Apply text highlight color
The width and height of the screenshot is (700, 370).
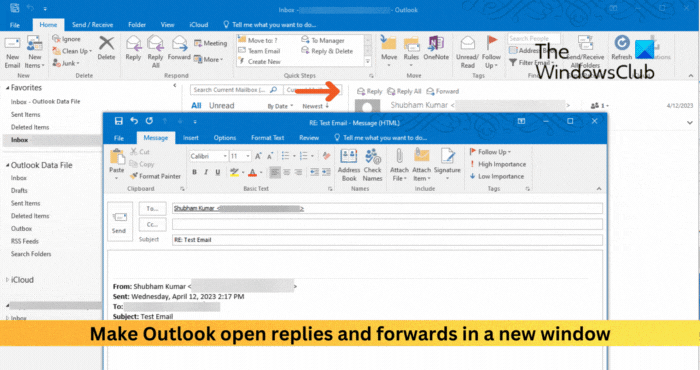[234, 172]
